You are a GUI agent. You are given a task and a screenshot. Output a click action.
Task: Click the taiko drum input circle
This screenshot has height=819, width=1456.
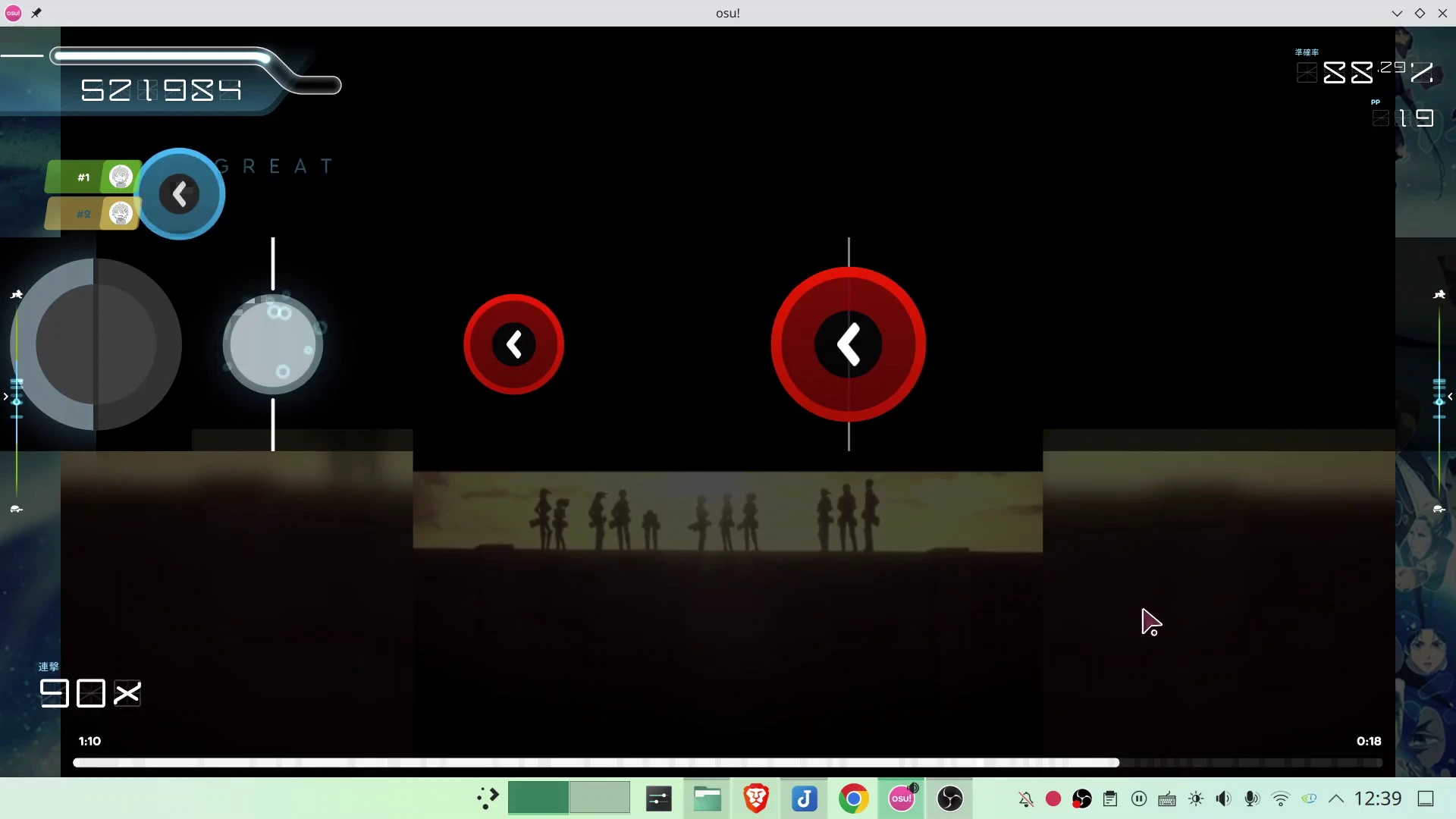click(96, 344)
